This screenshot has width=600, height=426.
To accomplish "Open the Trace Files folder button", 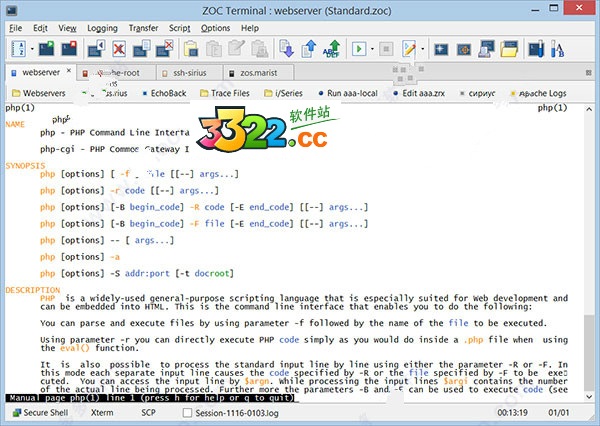I will [225, 93].
